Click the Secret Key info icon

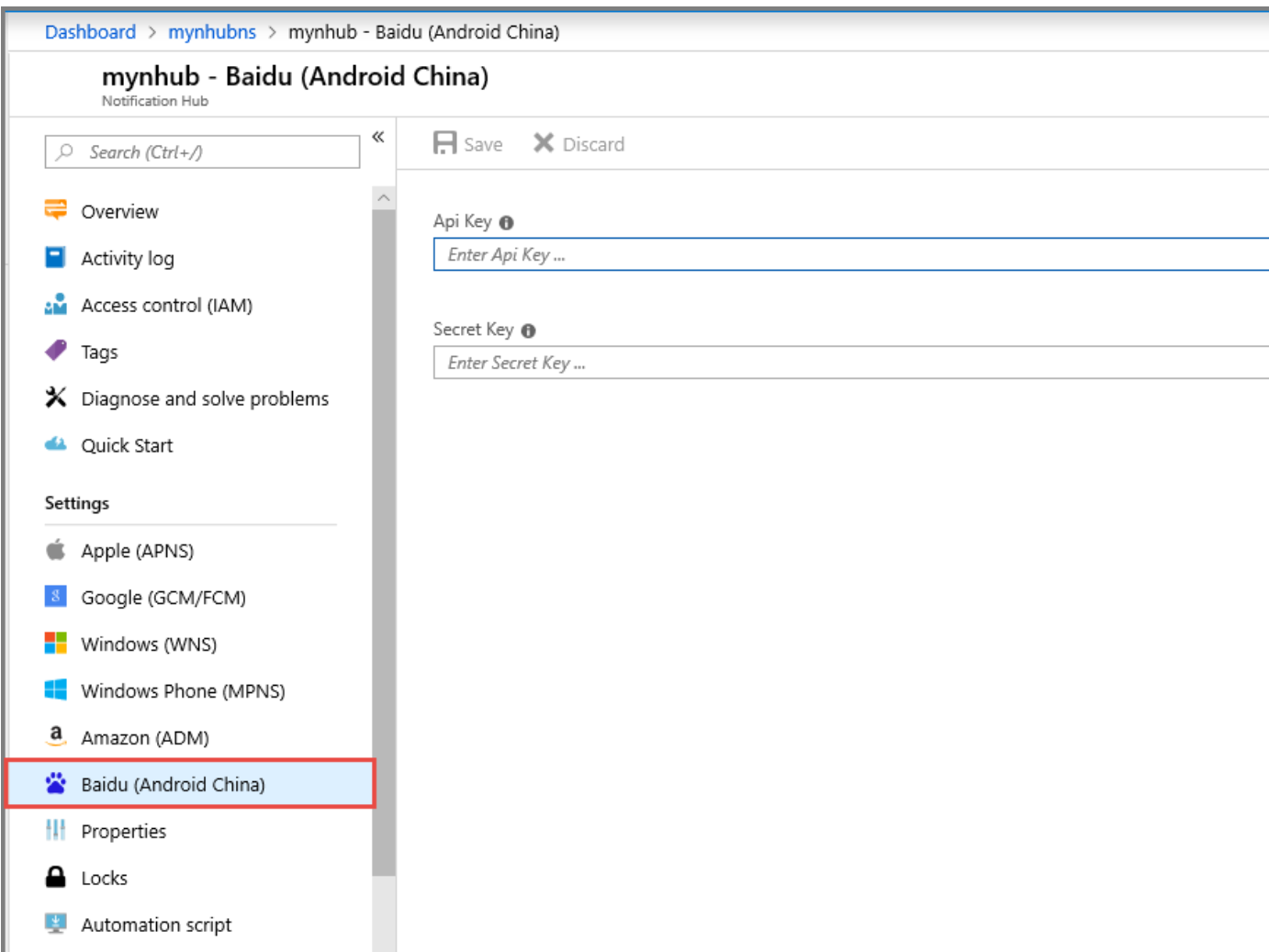pos(528,331)
